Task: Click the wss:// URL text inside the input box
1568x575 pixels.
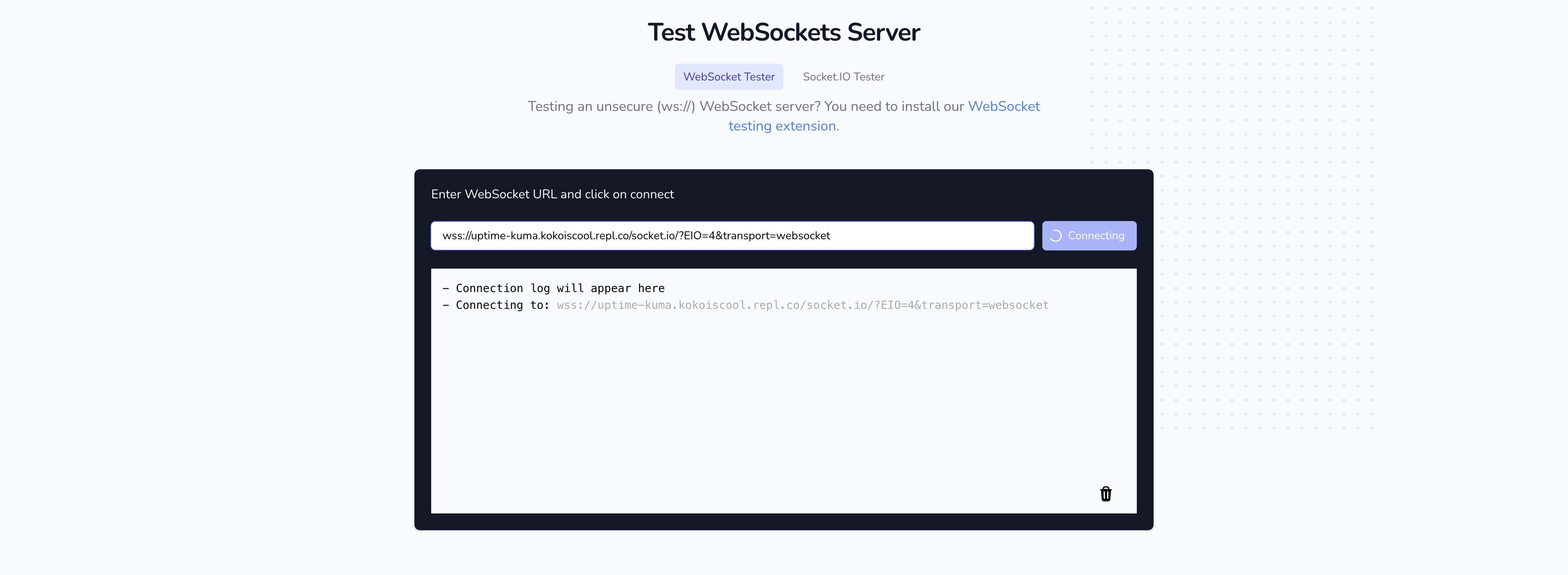Action: 636,236
